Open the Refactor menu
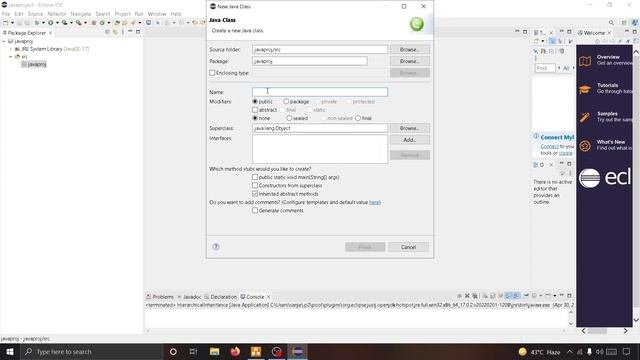 (x=57, y=14)
